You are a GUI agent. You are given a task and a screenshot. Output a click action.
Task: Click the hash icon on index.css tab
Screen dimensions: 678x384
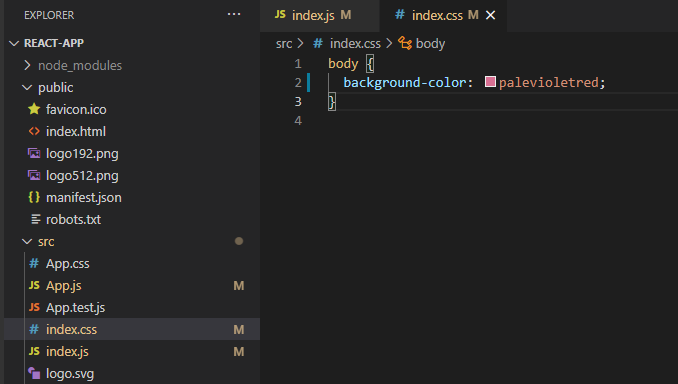coord(400,15)
